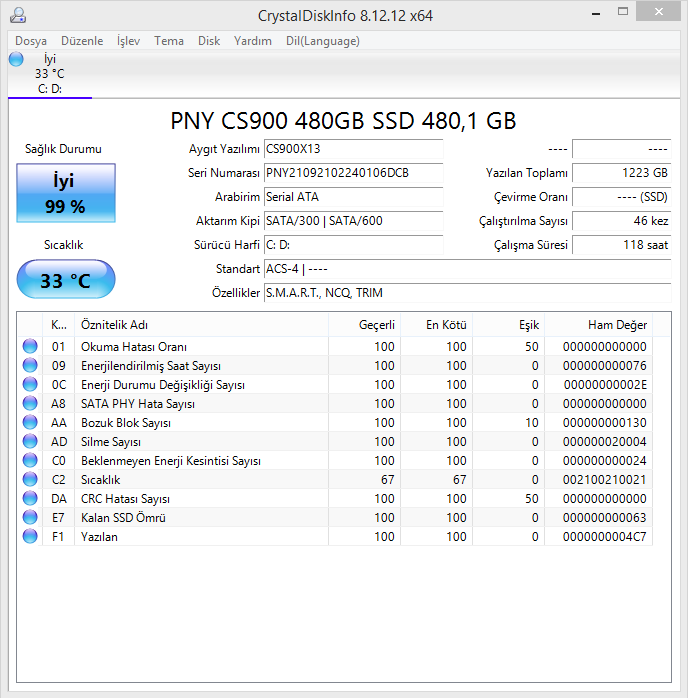Screen dimensions: 688x698
Task: Click the Aktarım Kipi field SATA/300 | SATA/600
Action: pyautogui.click(x=353, y=221)
